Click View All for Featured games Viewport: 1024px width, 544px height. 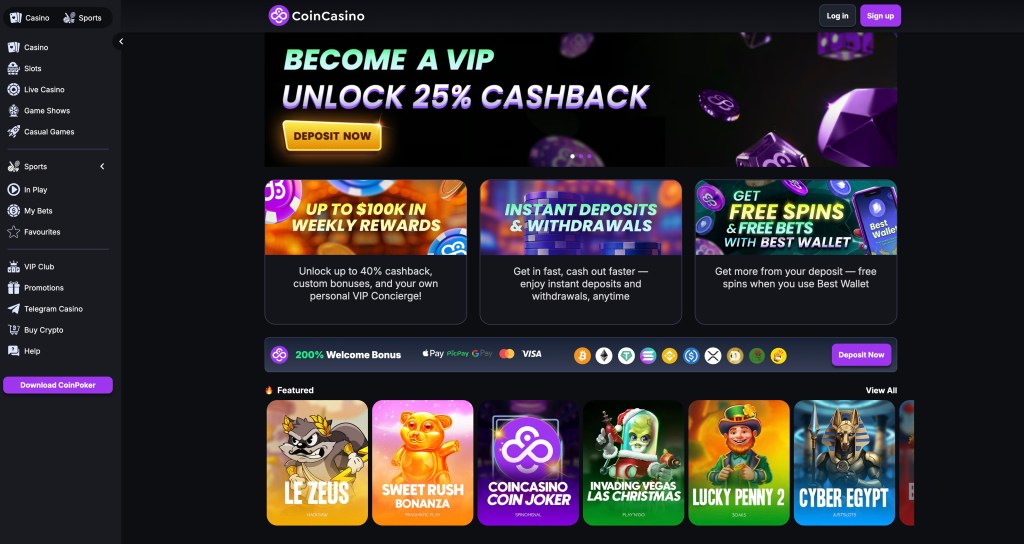coord(881,391)
